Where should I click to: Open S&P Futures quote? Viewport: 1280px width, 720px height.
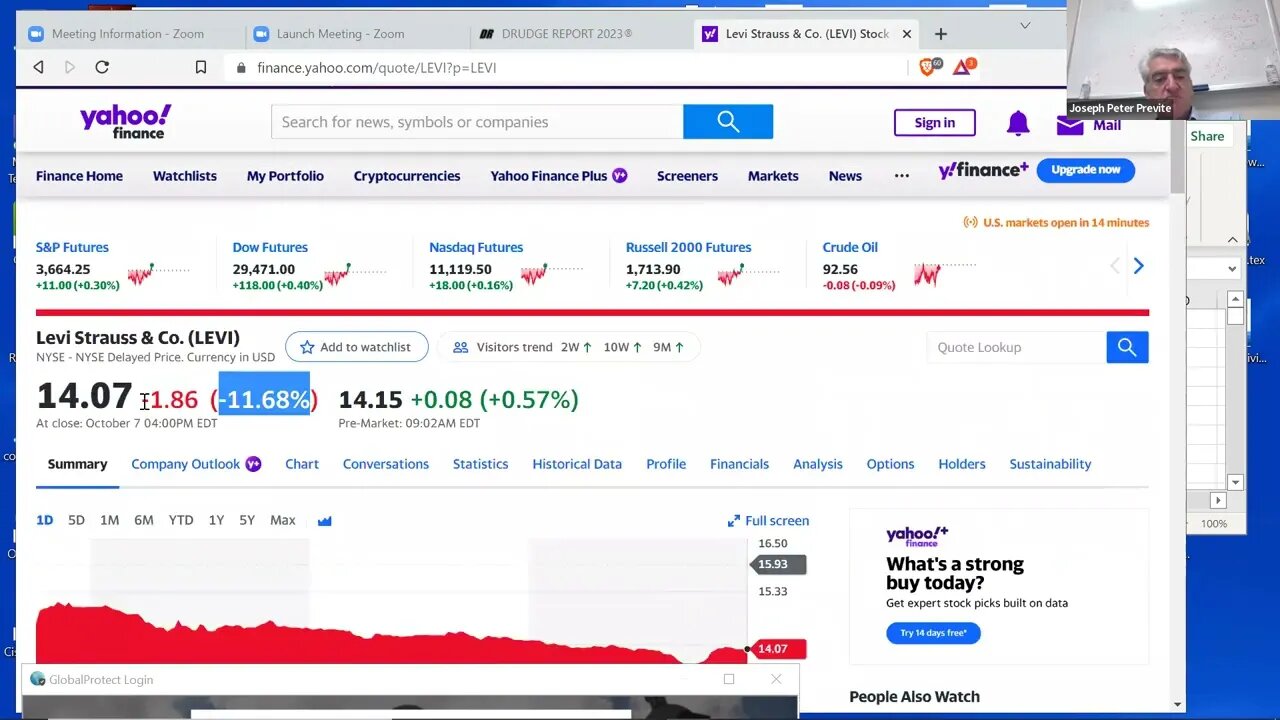72,247
